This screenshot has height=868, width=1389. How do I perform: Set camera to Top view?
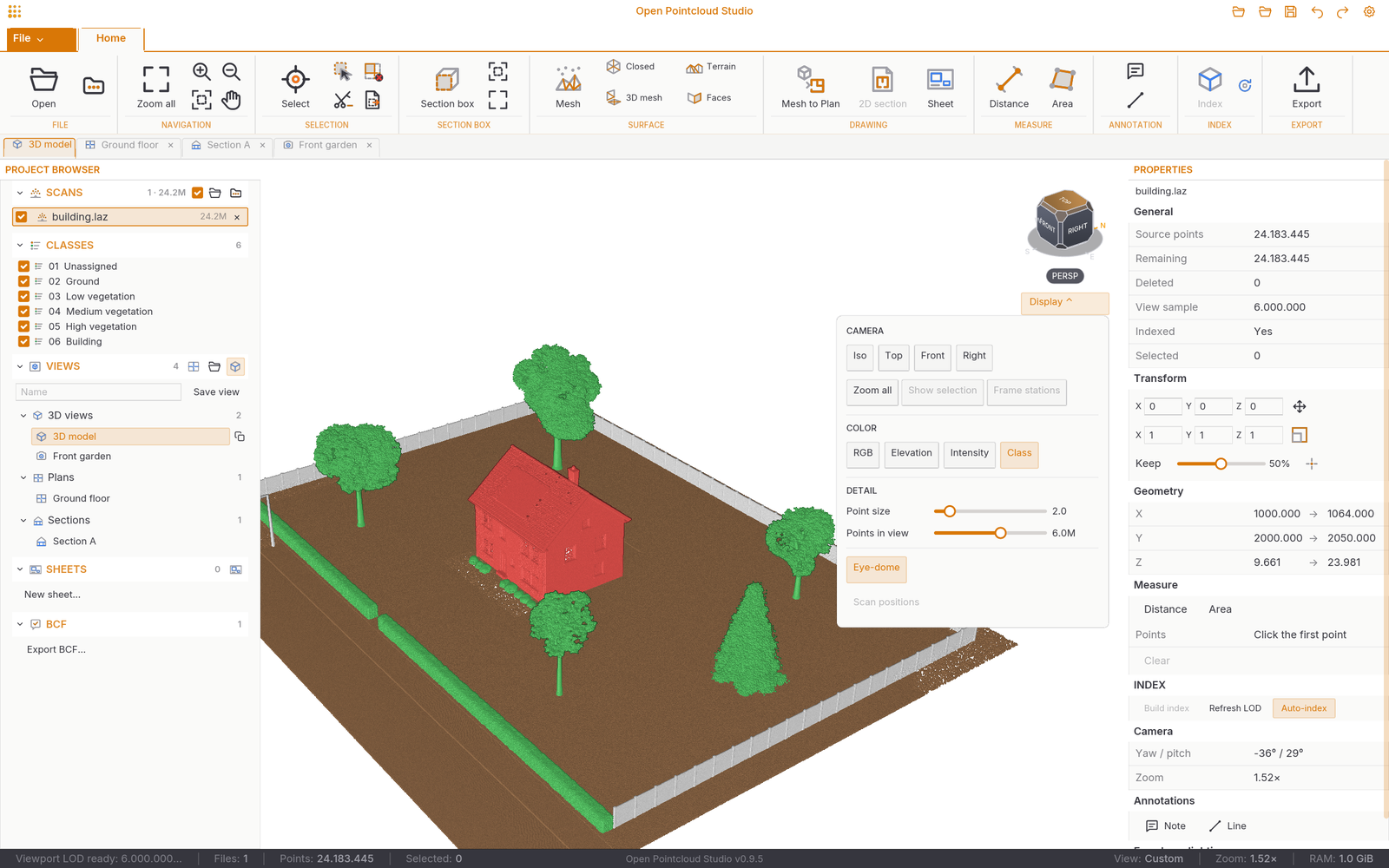point(893,357)
